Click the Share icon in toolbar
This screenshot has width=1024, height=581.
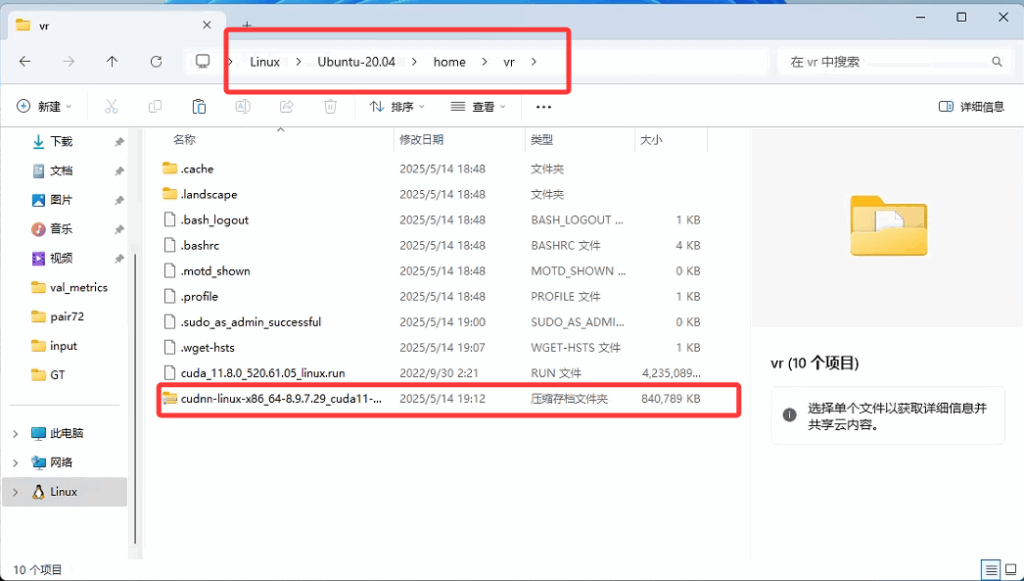(286, 107)
